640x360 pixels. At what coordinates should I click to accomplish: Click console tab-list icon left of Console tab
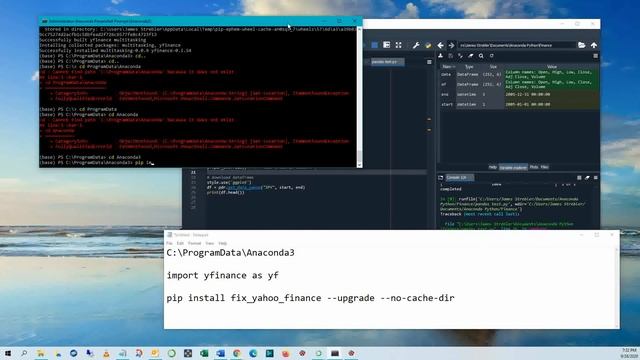point(441,178)
